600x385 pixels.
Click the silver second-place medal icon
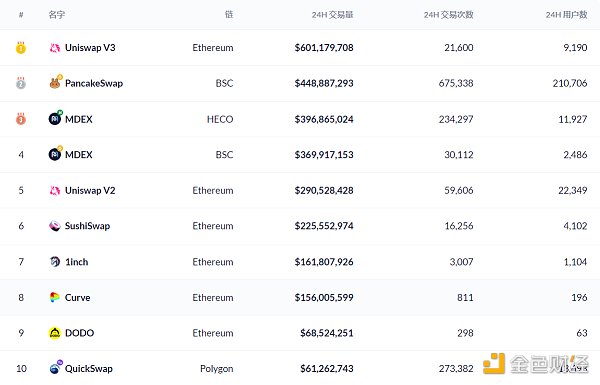[21, 83]
